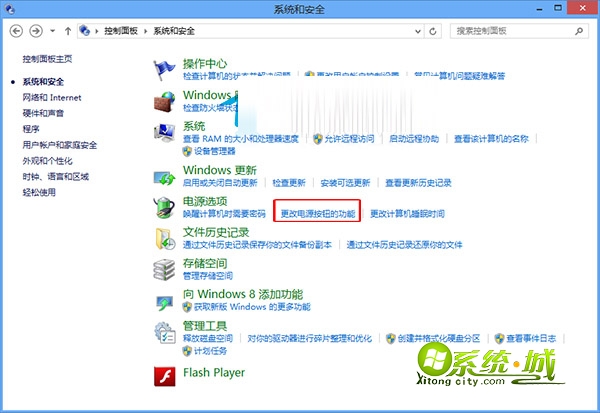
Task: Click the 文件历史记录 folder icon
Action: tap(165, 238)
